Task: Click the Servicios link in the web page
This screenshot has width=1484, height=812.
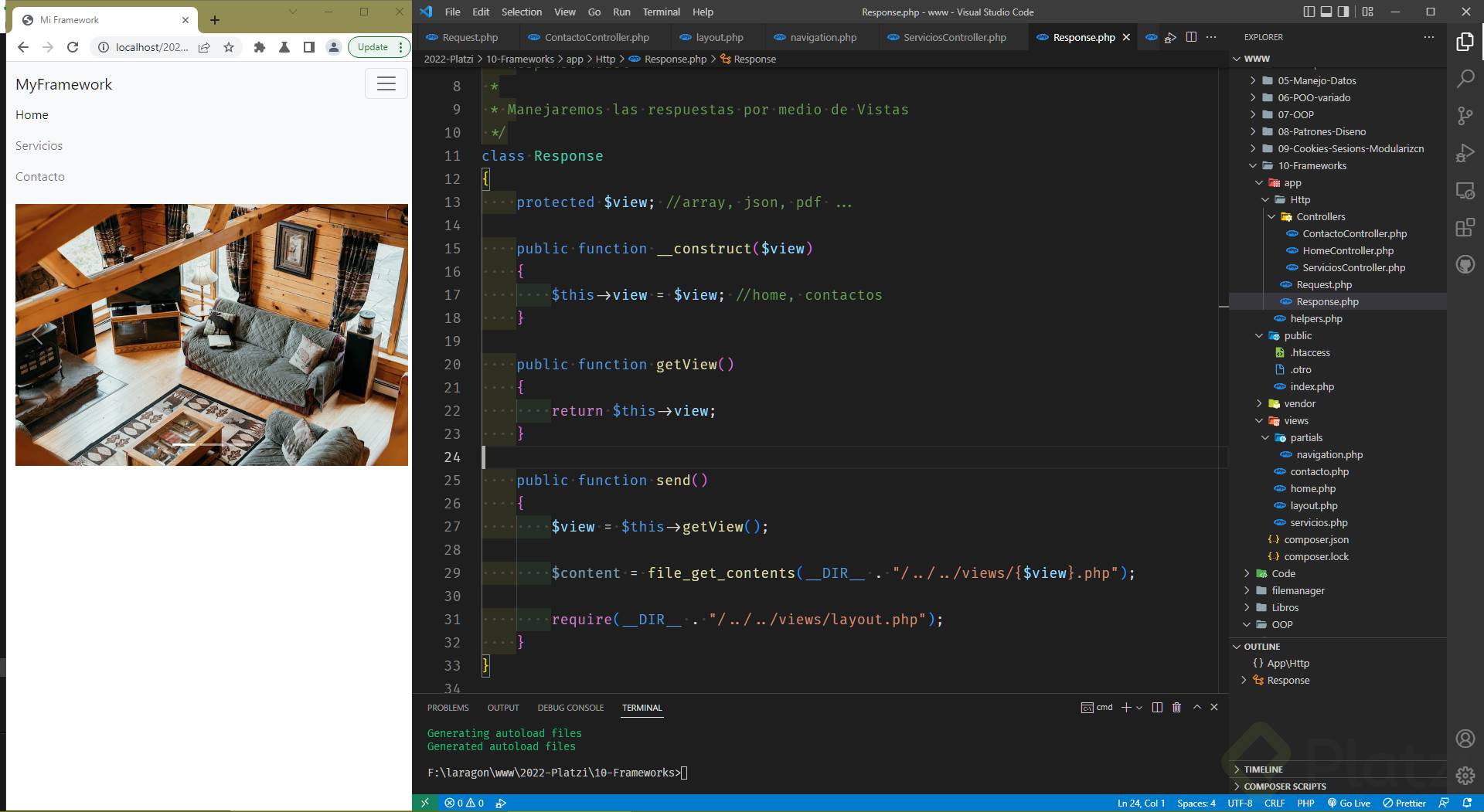Action: point(39,145)
